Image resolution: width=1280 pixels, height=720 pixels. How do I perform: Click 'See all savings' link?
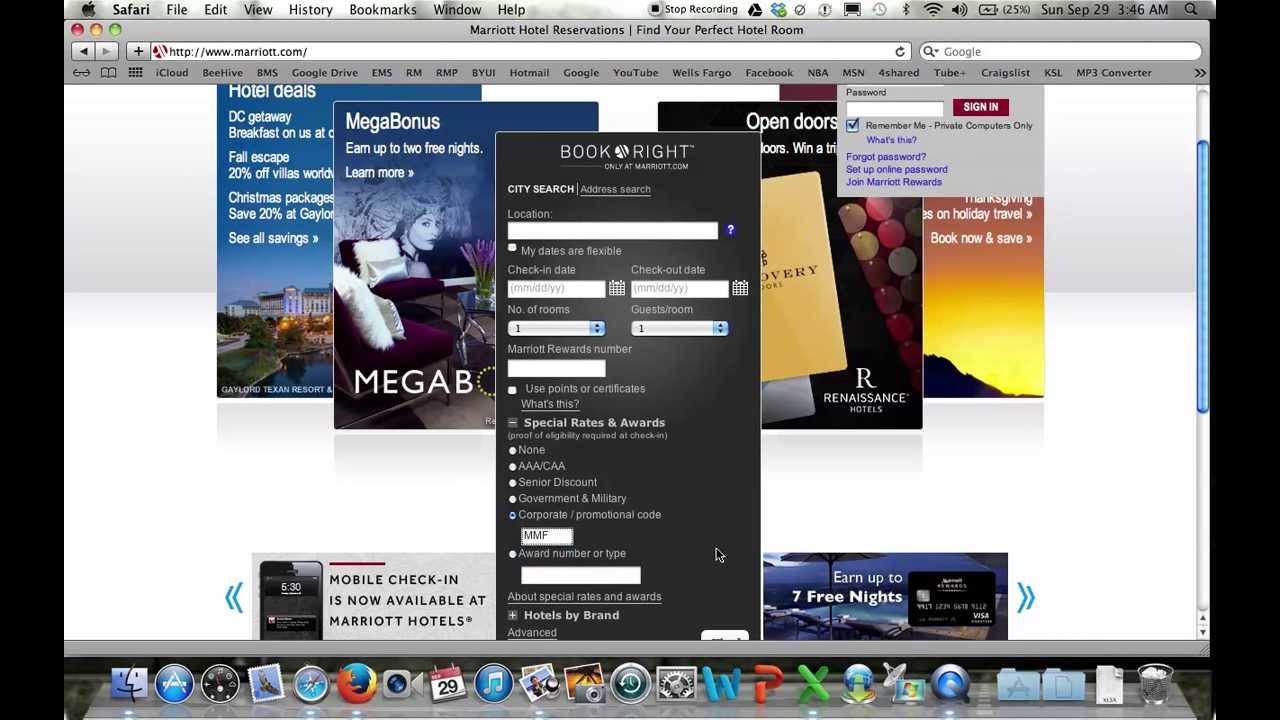tap(273, 238)
